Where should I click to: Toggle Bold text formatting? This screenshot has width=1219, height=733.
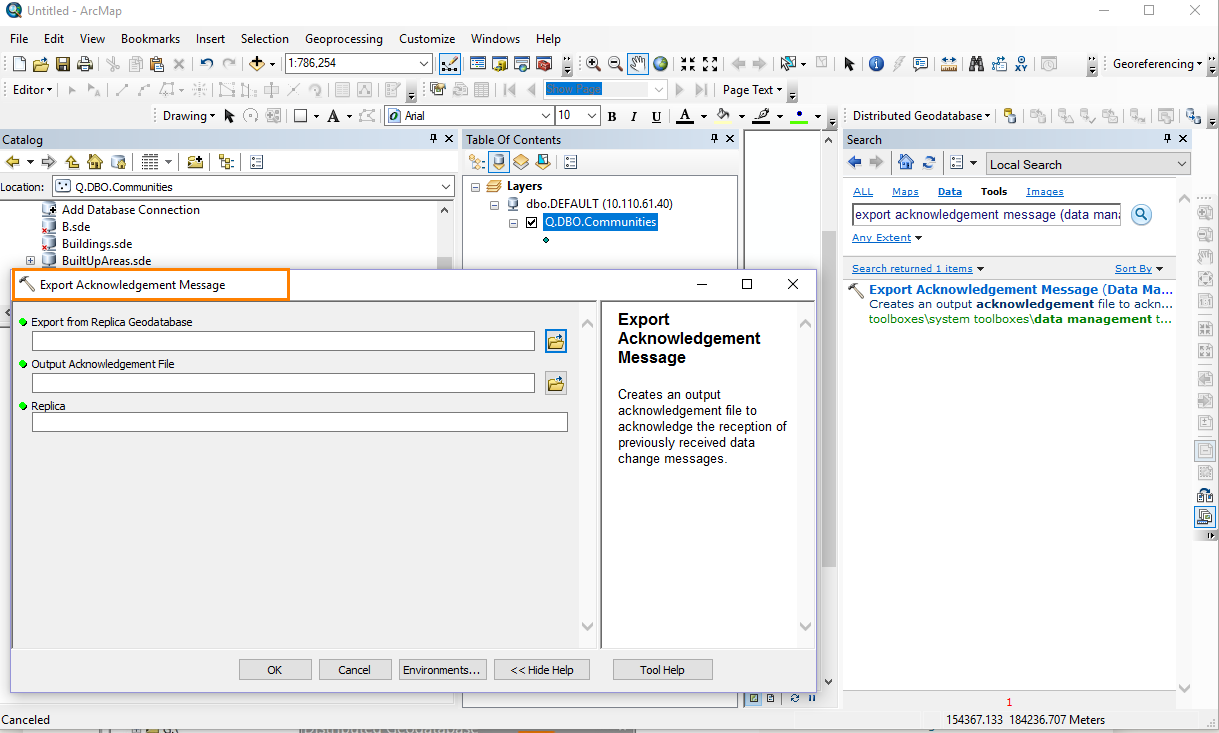[x=612, y=116]
